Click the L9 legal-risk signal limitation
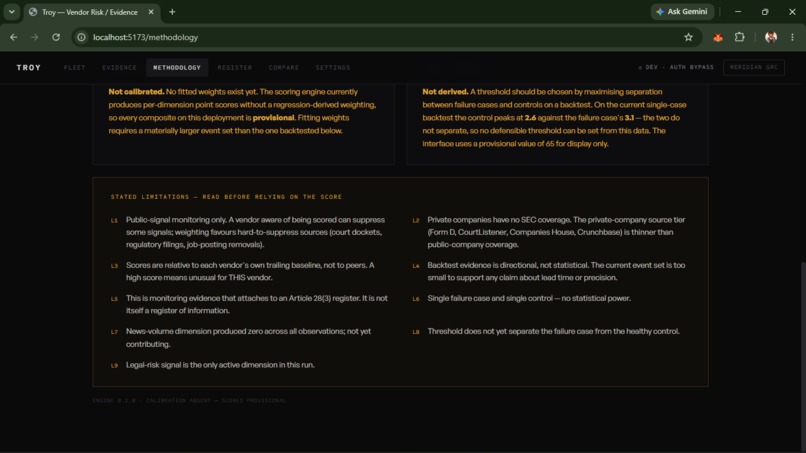This screenshot has height=453, width=806. click(213, 365)
